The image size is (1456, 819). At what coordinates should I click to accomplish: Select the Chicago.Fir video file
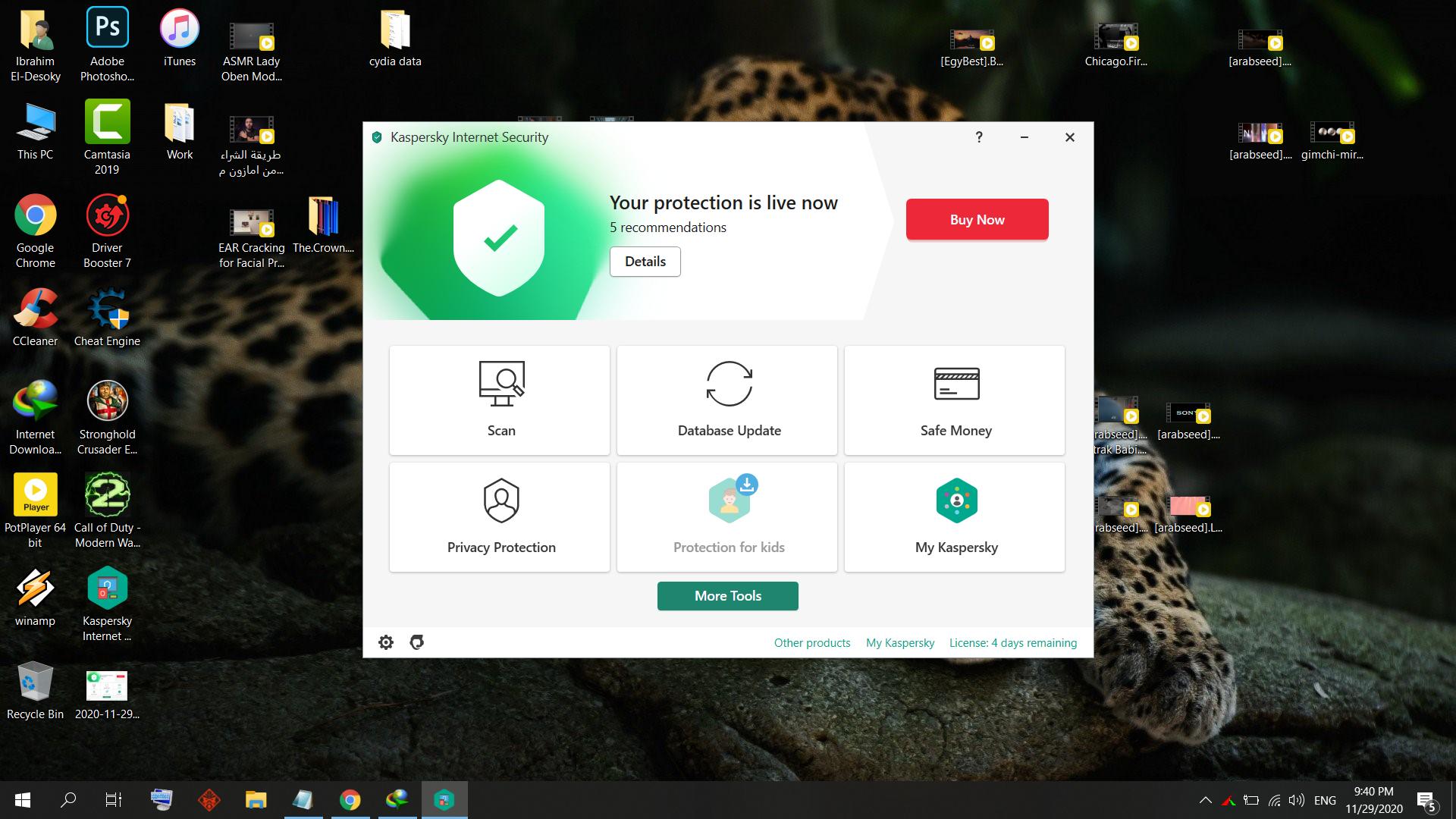pyautogui.click(x=1116, y=45)
